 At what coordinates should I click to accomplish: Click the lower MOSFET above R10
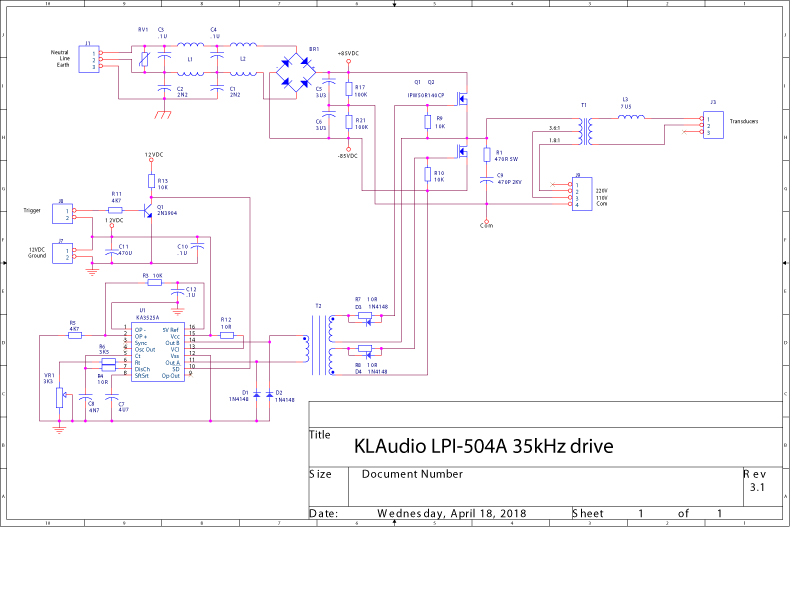coord(462,151)
